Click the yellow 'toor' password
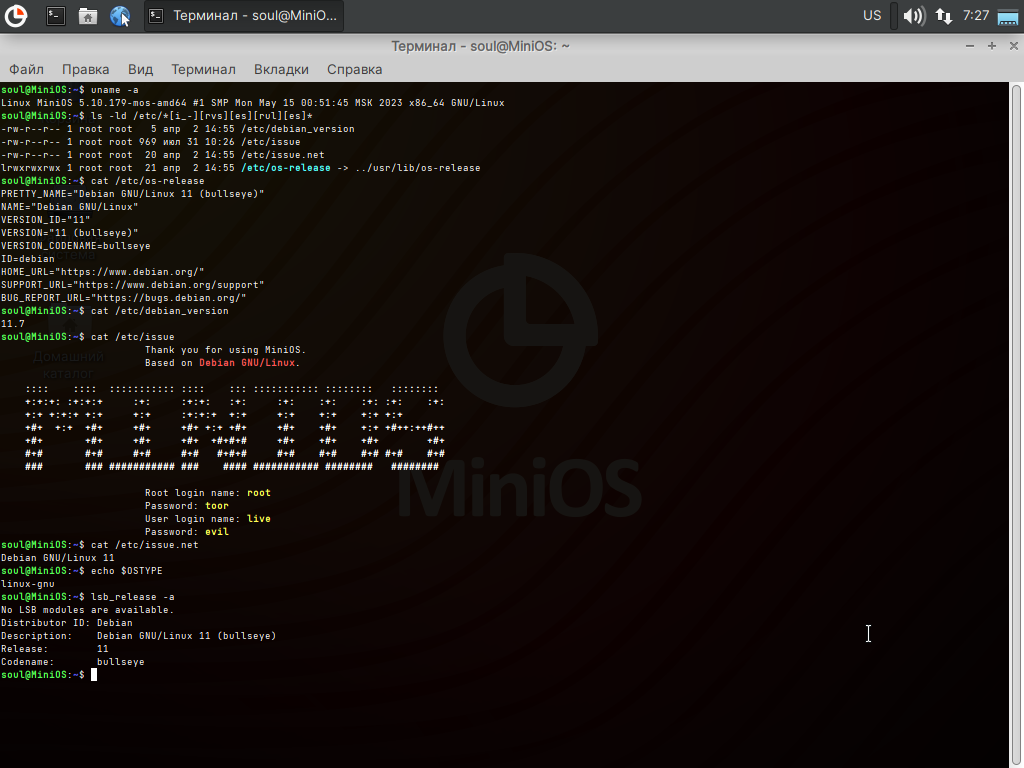The image size is (1024, 768). tap(217, 506)
